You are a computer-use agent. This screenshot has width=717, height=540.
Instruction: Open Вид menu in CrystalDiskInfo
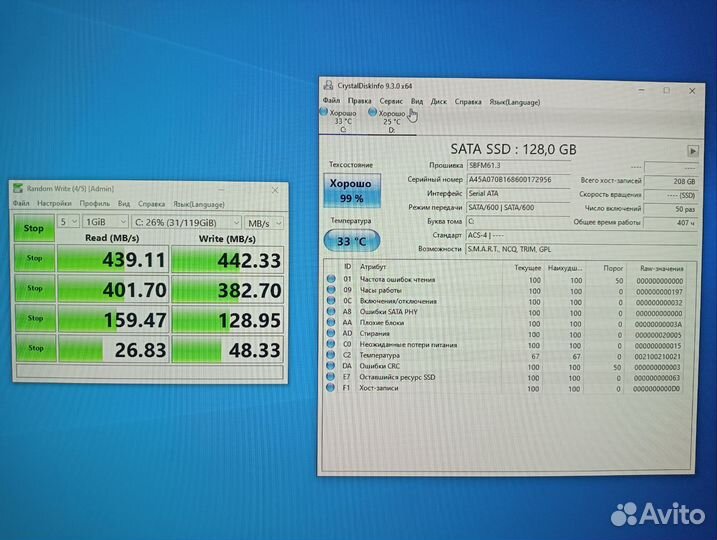pyautogui.click(x=417, y=101)
